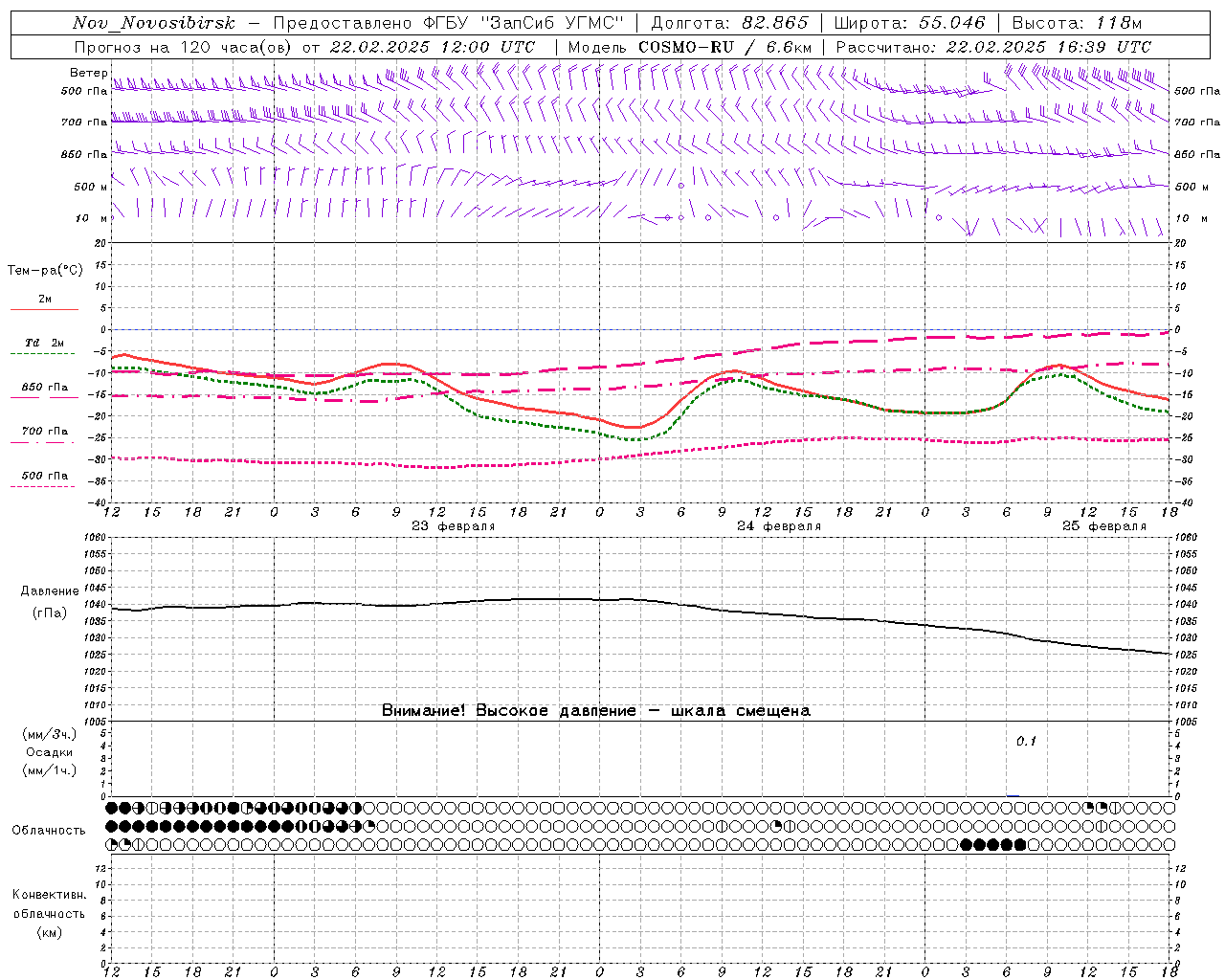This screenshot has height=980, width=1225.
Task: Click the "500 м" wind level label on left
Action: tap(90, 187)
